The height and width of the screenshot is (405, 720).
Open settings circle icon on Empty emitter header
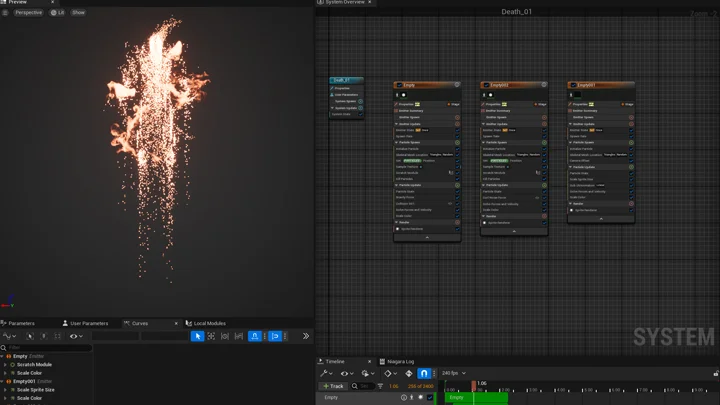pos(457,85)
